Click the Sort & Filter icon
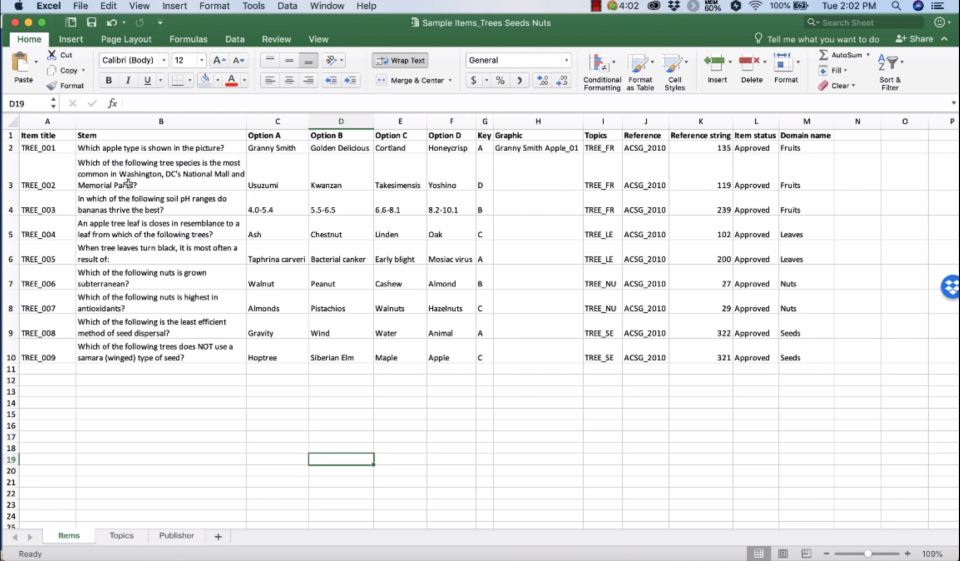This screenshot has height=561, width=960. pyautogui.click(x=889, y=65)
